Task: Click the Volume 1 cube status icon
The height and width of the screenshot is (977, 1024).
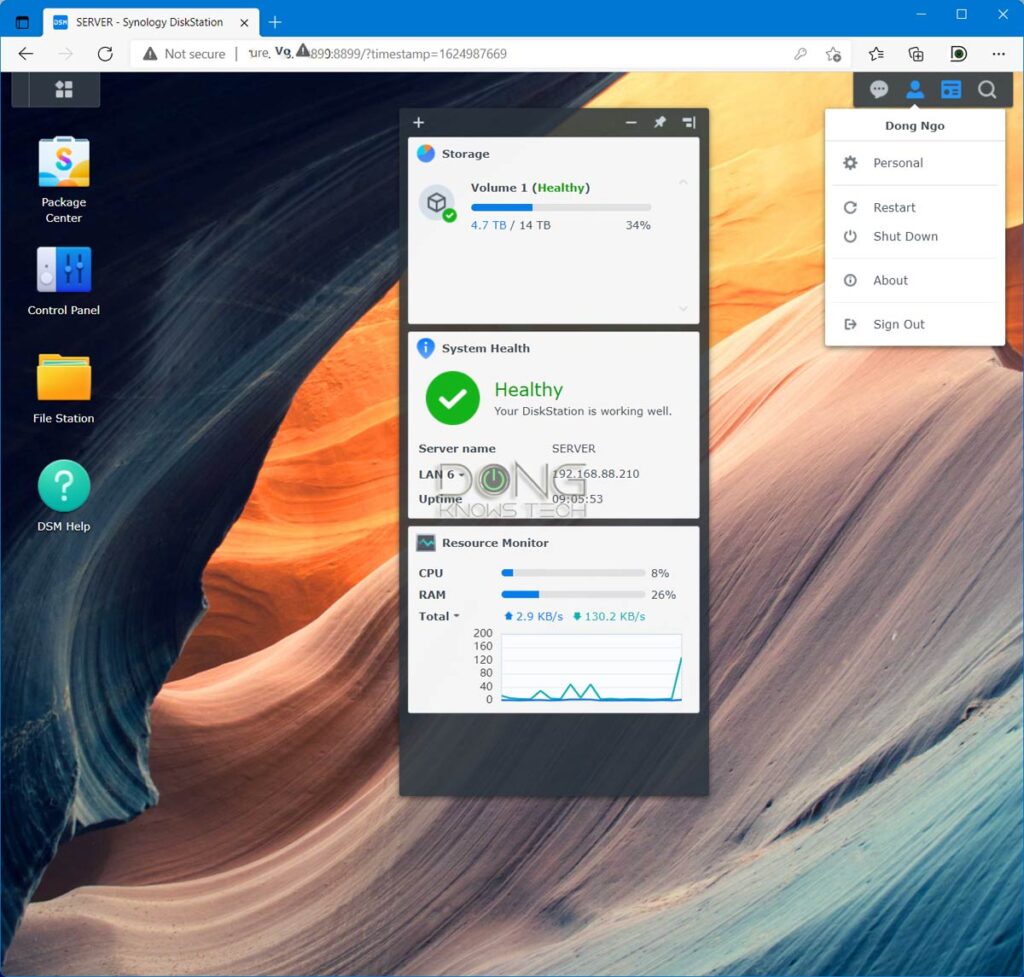Action: pyautogui.click(x=437, y=203)
